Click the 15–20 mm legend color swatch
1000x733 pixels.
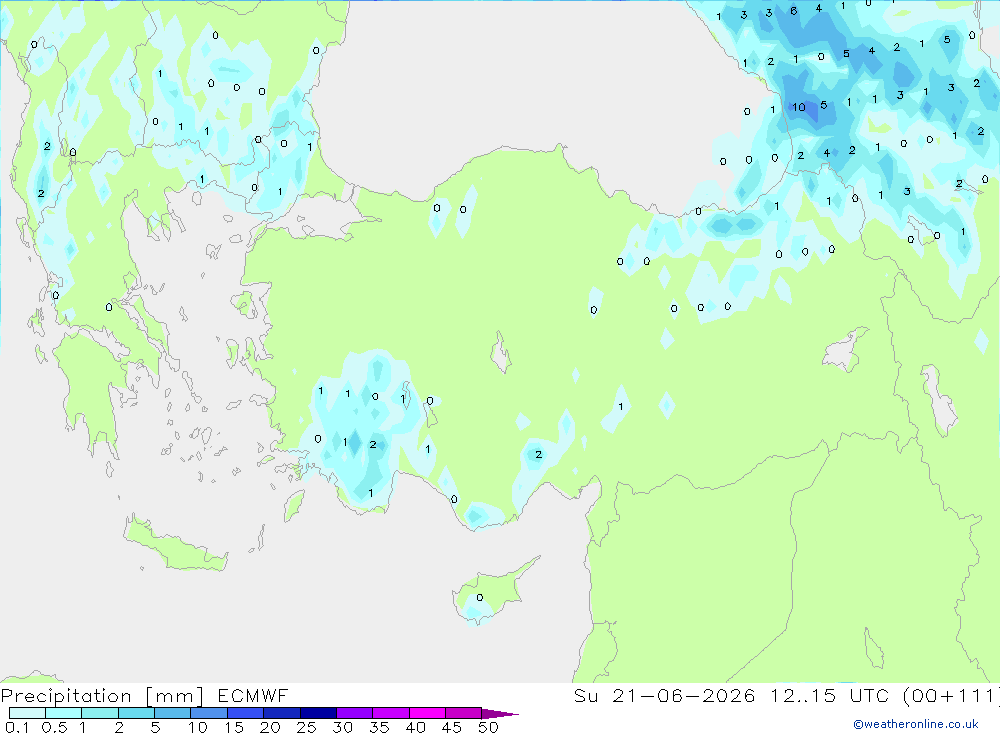pos(246,713)
